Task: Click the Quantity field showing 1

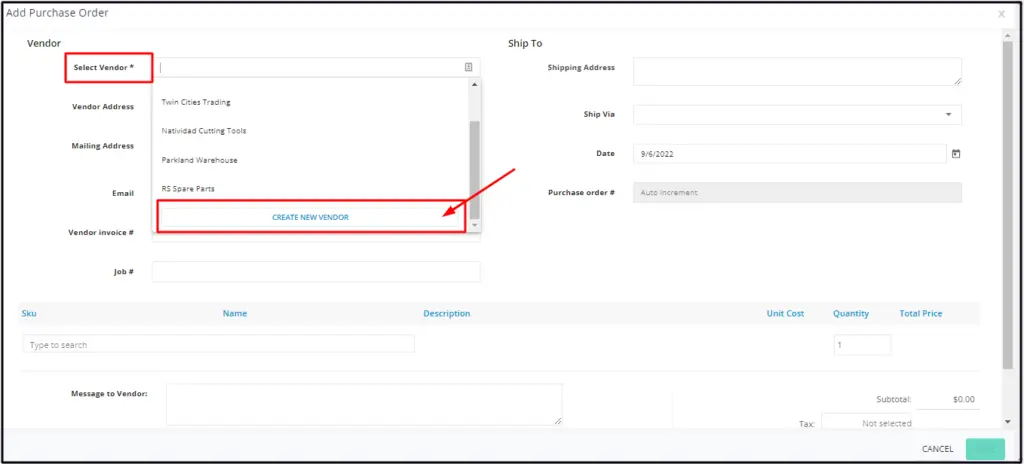Action: click(x=862, y=344)
